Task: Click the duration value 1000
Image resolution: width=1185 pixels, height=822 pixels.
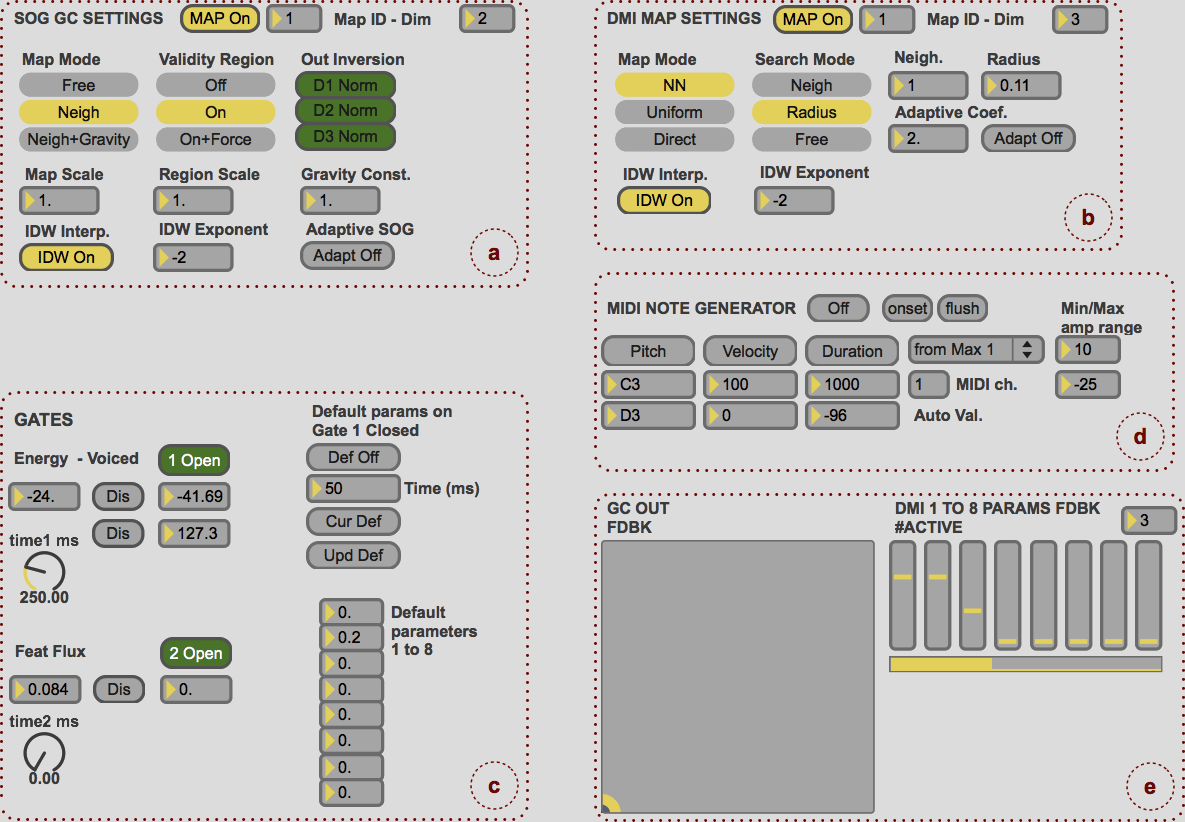Action: point(852,385)
